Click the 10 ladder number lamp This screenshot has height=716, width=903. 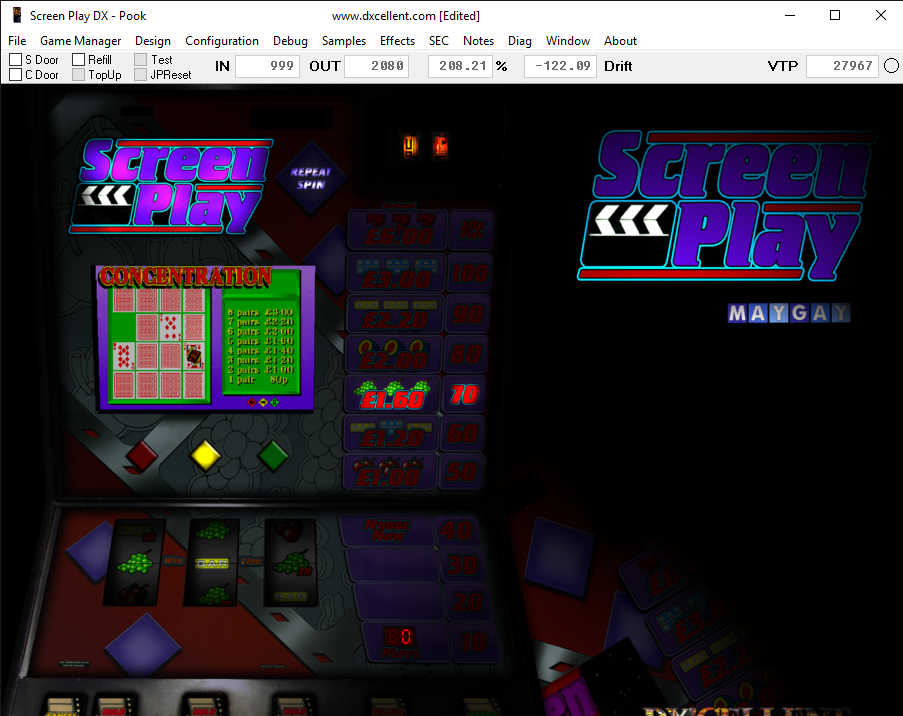(473, 642)
